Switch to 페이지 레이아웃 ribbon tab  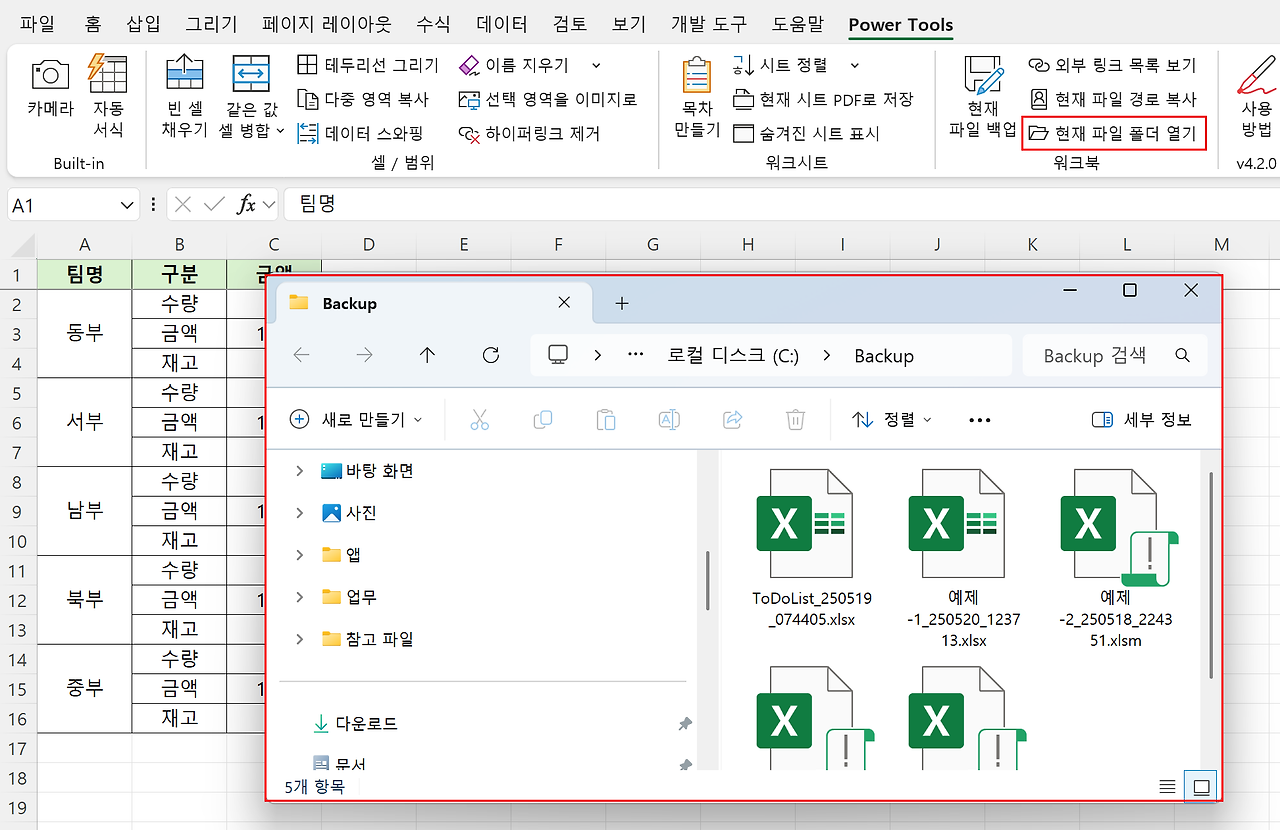click(327, 25)
